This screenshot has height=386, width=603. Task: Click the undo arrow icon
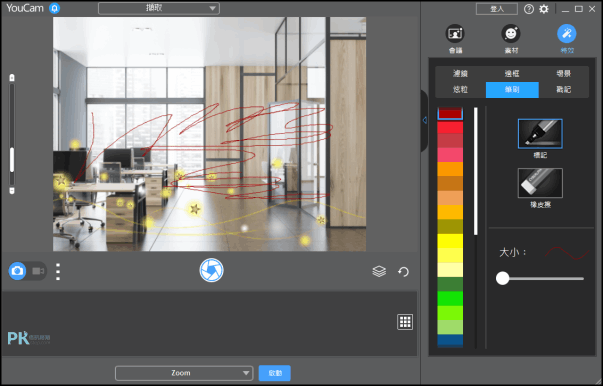(x=403, y=272)
